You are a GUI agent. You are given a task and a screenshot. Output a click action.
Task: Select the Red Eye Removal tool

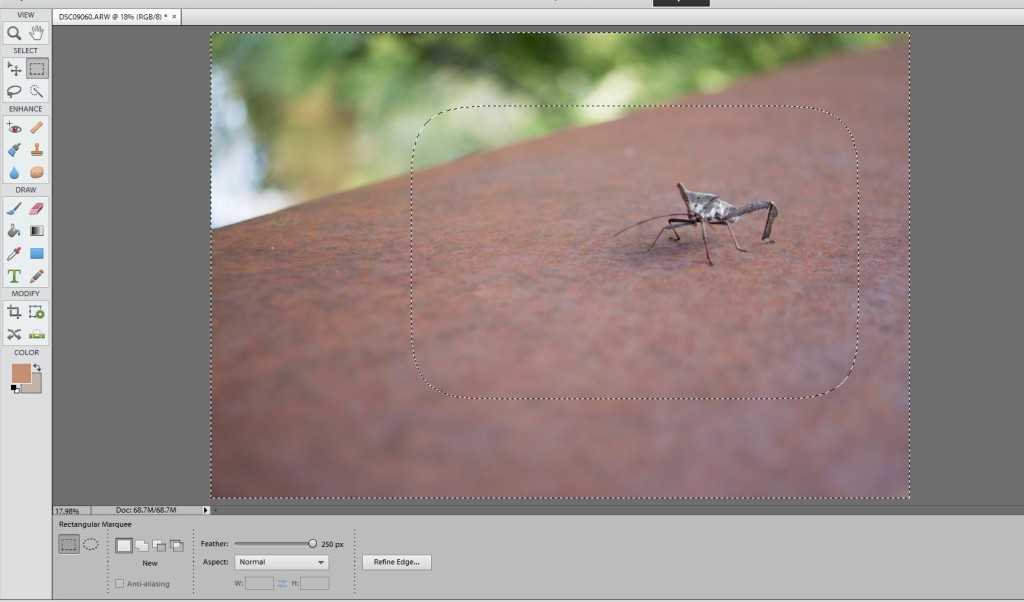click(x=14, y=128)
